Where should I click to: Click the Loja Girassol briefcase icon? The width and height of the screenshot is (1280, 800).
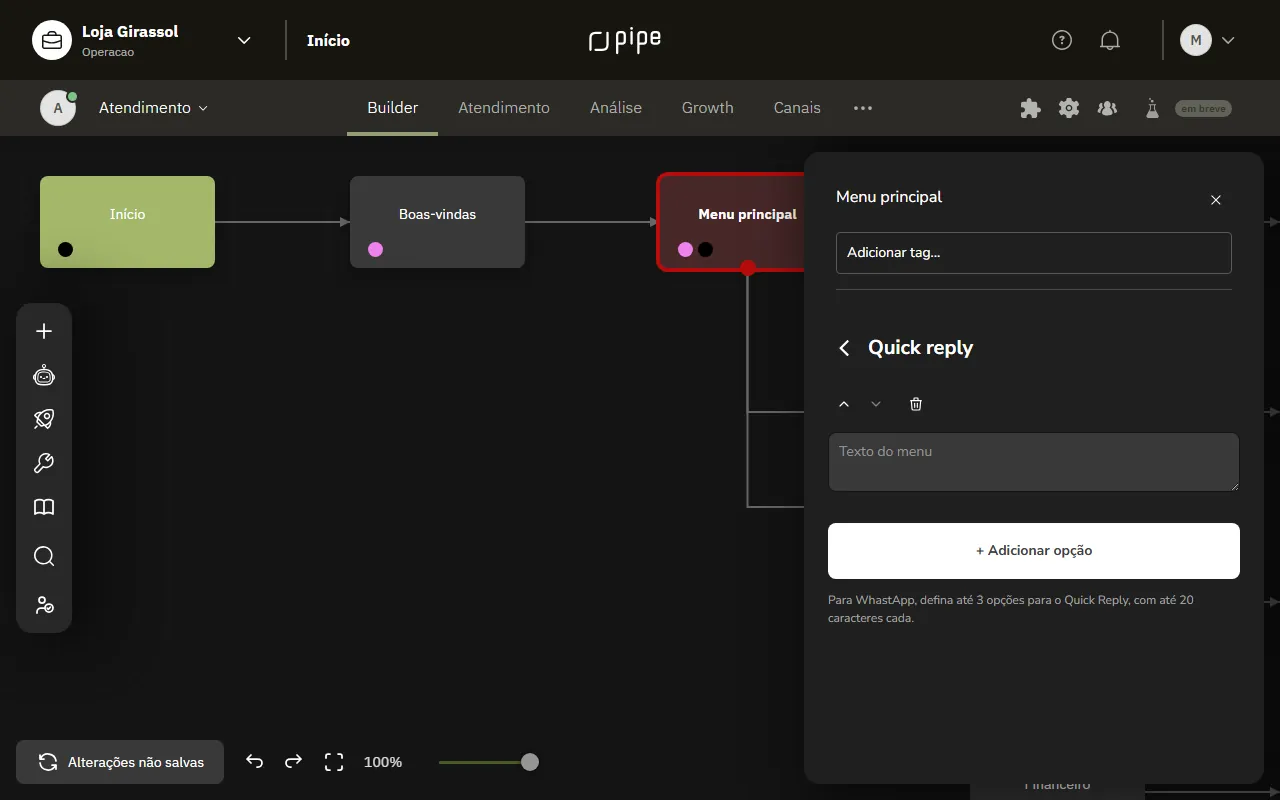pyautogui.click(x=52, y=40)
